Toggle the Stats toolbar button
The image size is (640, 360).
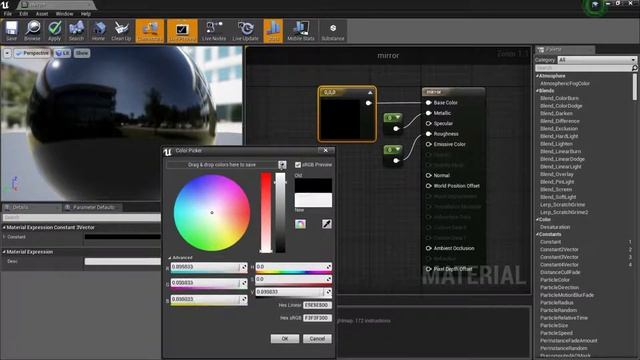tap(273, 31)
